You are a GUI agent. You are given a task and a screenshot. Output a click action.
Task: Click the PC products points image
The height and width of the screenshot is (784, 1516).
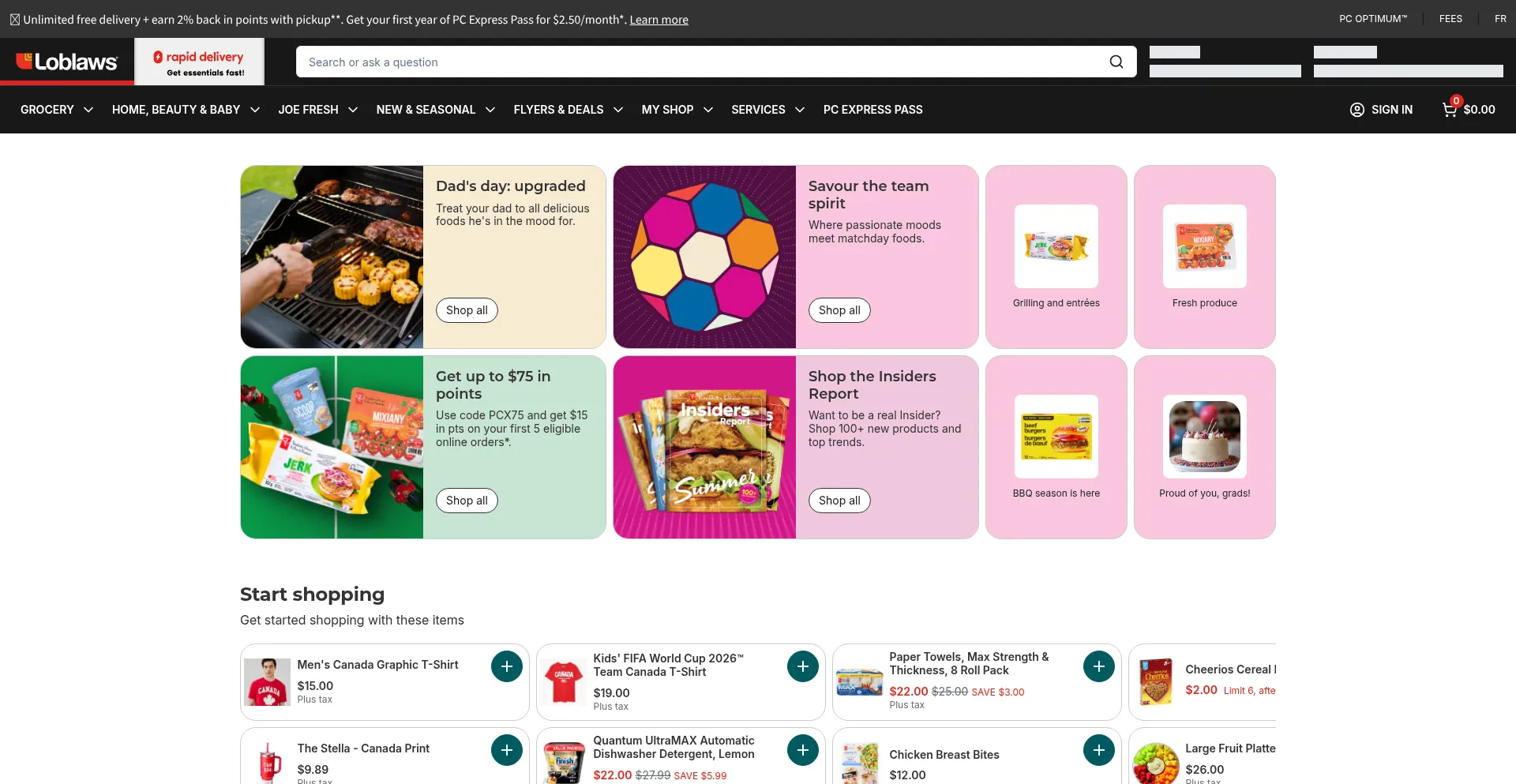332,447
